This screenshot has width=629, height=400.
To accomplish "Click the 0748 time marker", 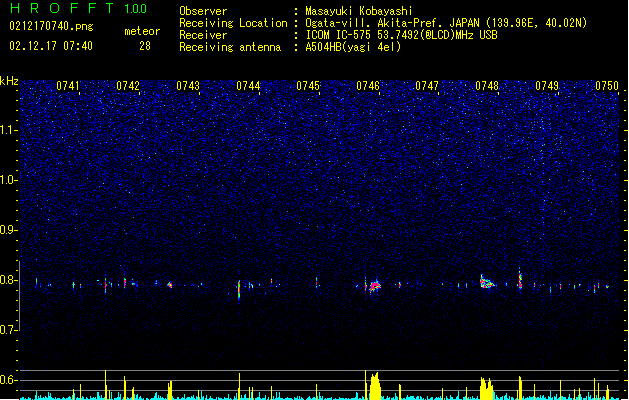I will click(487, 86).
